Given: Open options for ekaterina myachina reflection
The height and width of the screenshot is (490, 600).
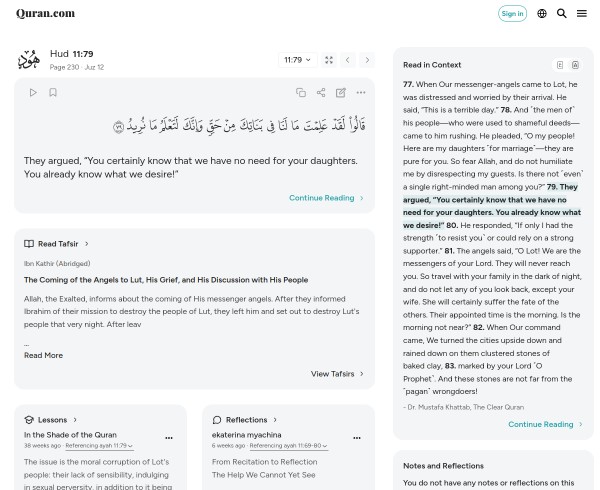Looking at the screenshot, I should (357, 438).
